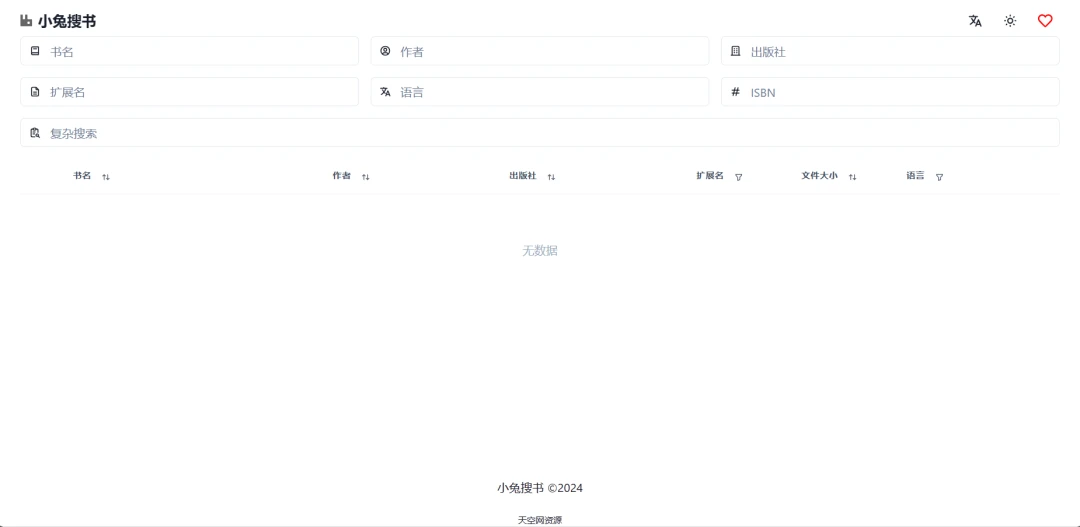Click the file icon in 扩展名 field
This screenshot has height=527, width=1080.
pyautogui.click(x=35, y=92)
